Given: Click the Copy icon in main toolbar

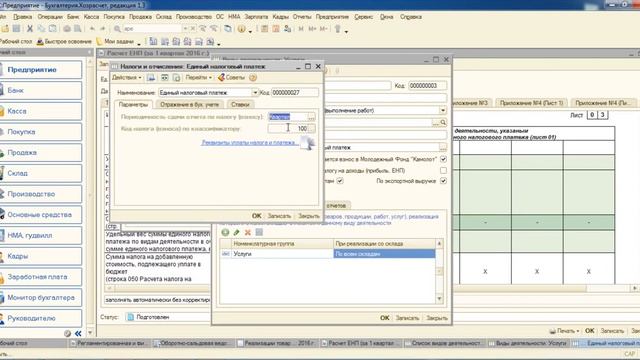Looking at the screenshot, I should tap(41, 29).
